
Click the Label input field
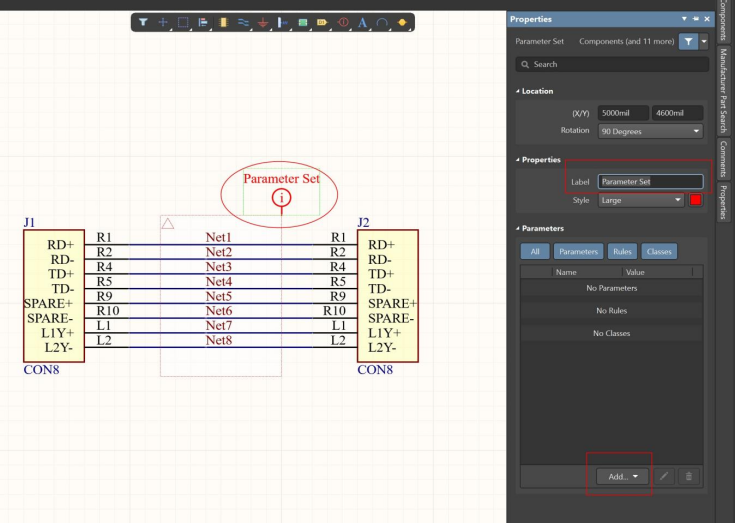(651, 182)
